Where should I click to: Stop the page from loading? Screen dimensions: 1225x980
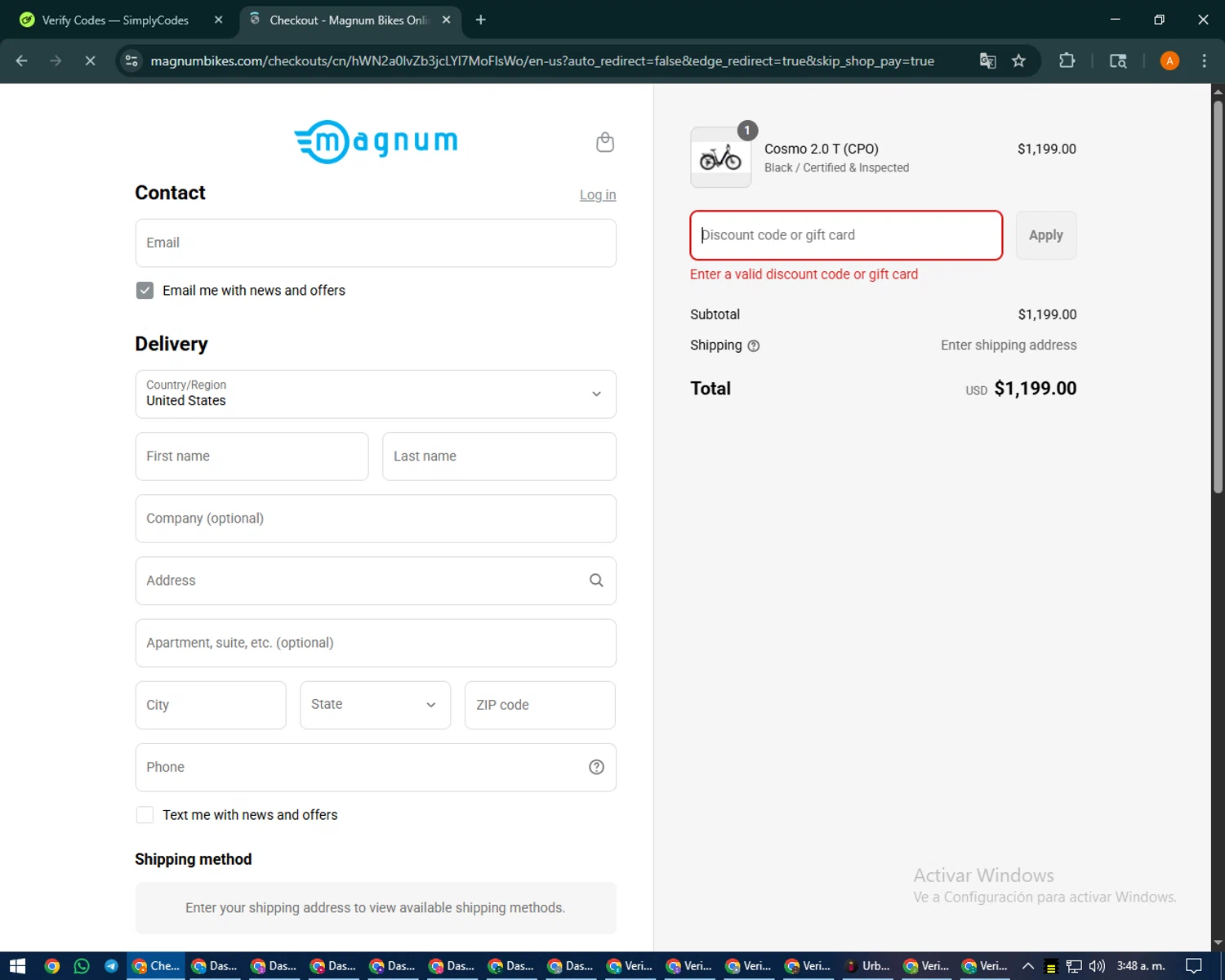90,60
